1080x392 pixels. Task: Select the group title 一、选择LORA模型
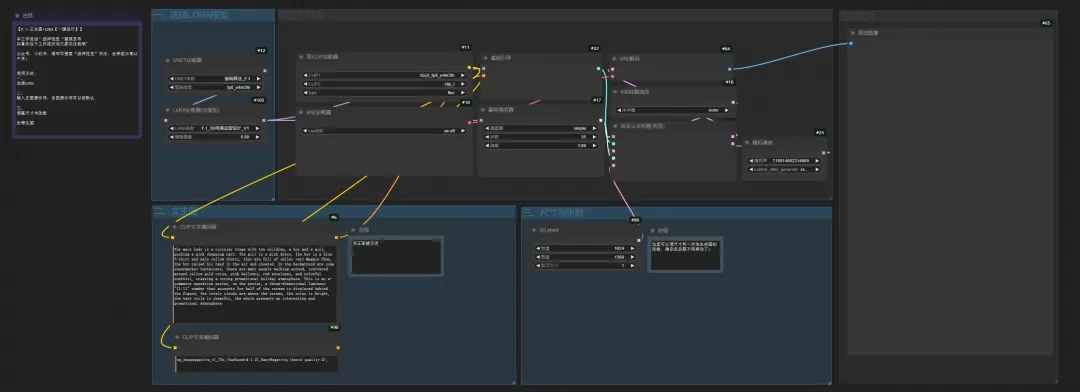click(191, 15)
